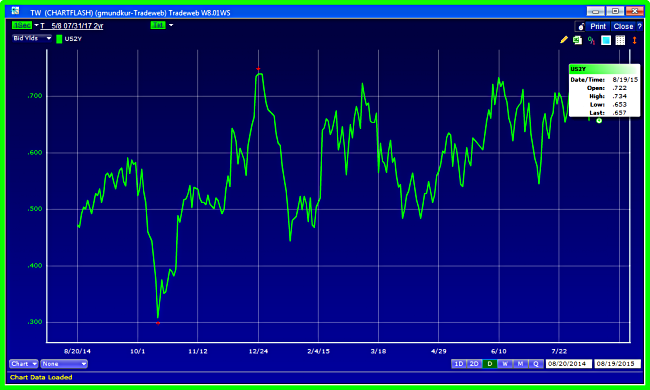
Task: Select the yellow pencil annotation tool
Action: pyautogui.click(x=564, y=40)
